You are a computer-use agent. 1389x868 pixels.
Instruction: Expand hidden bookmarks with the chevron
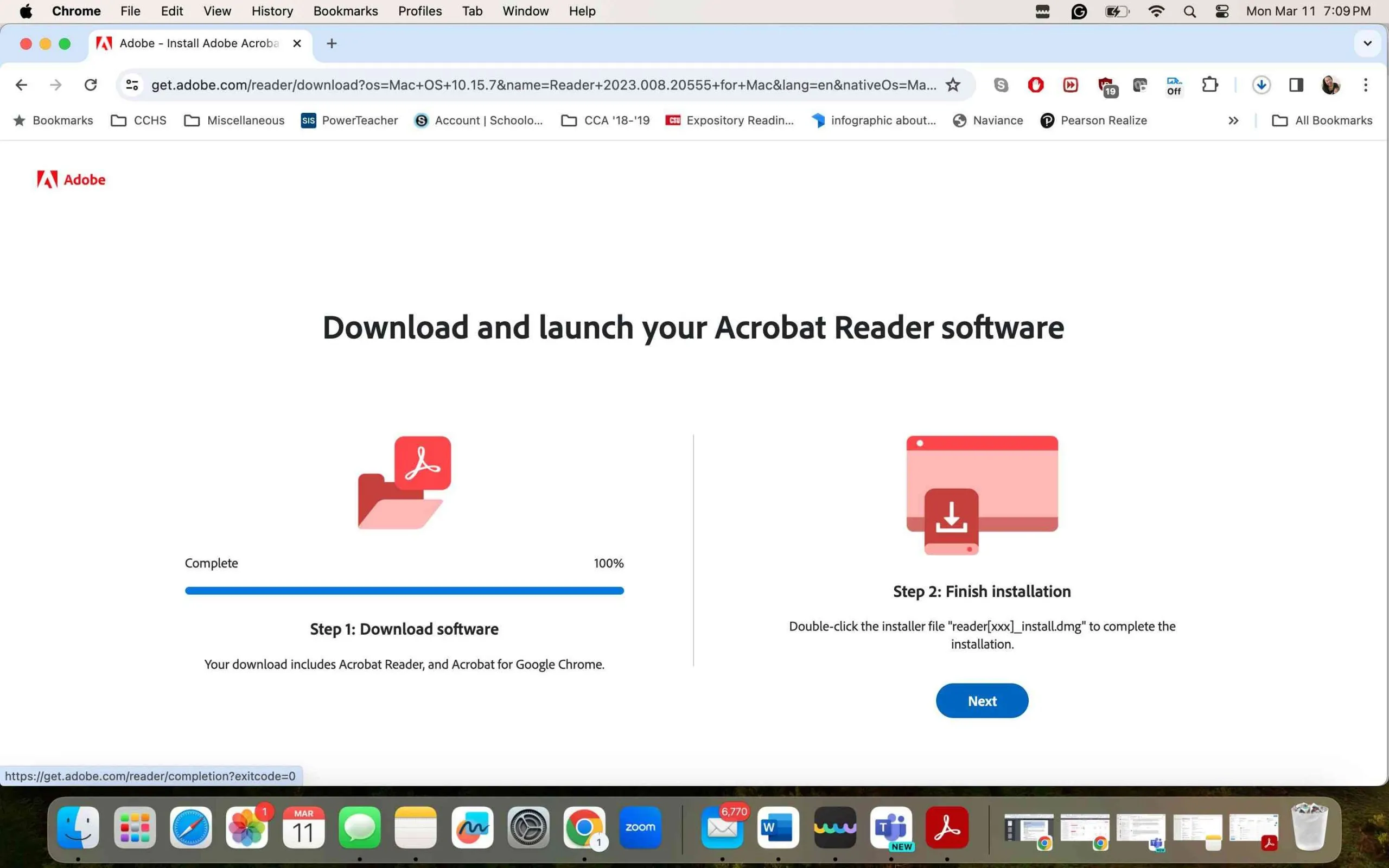click(1233, 120)
